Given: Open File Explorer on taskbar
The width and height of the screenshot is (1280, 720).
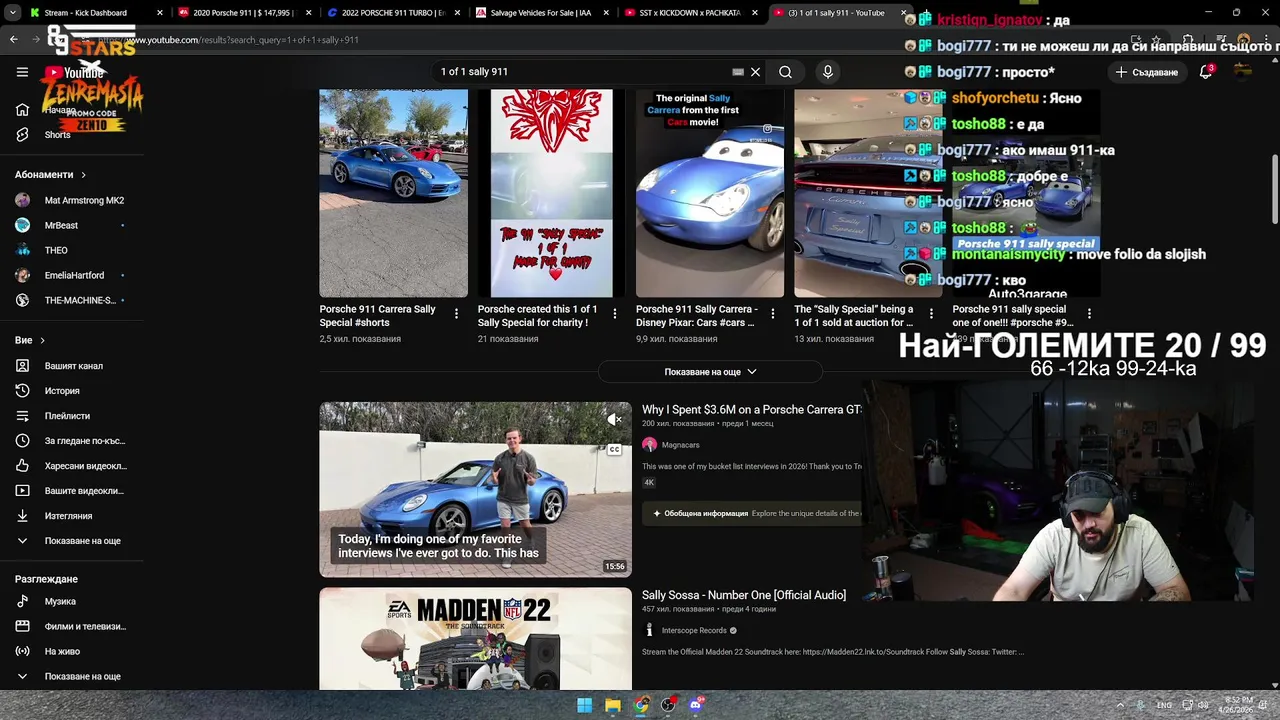Looking at the screenshot, I should tap(613, 705).
